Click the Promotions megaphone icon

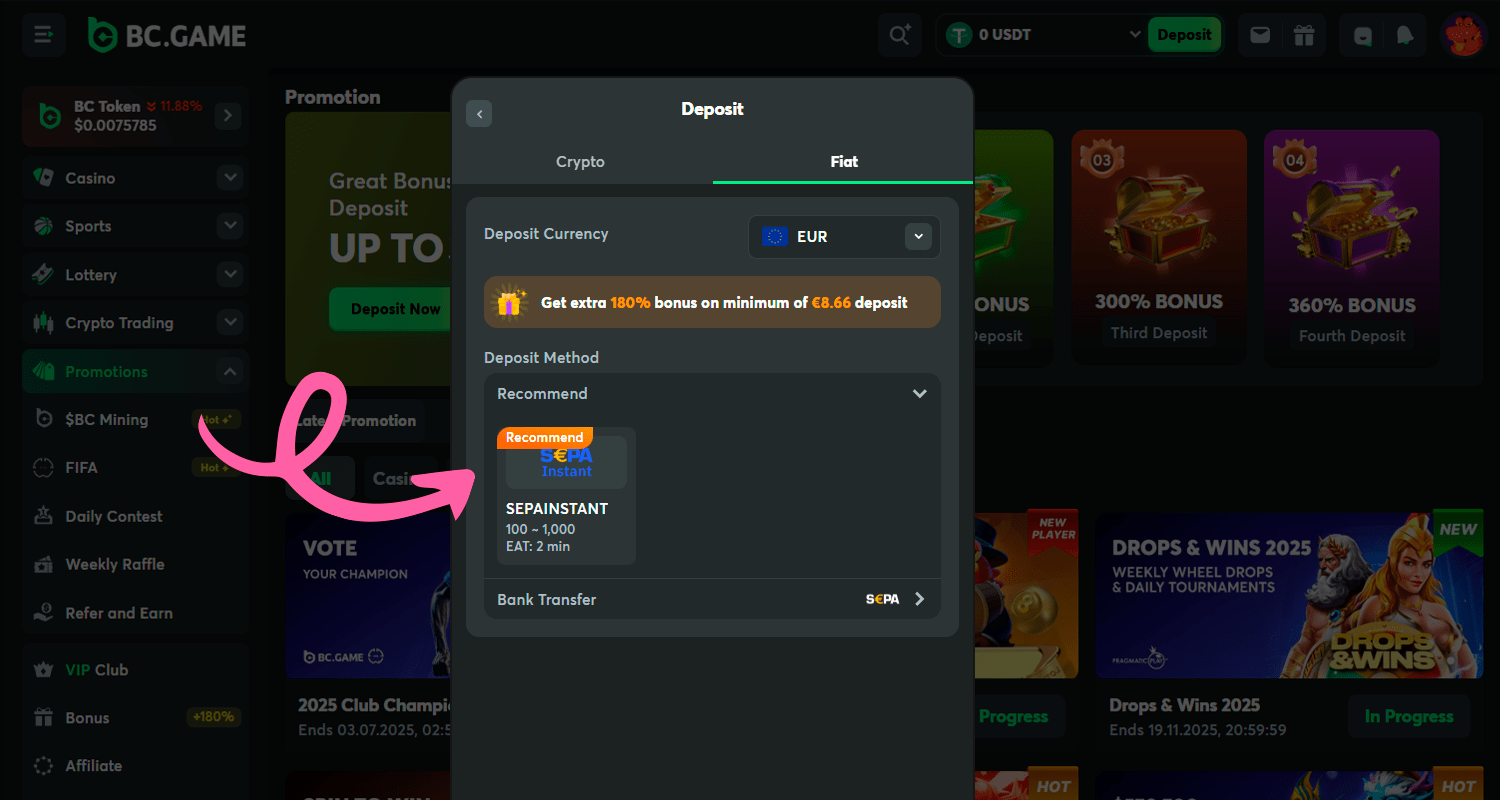(x=43, y=371)
